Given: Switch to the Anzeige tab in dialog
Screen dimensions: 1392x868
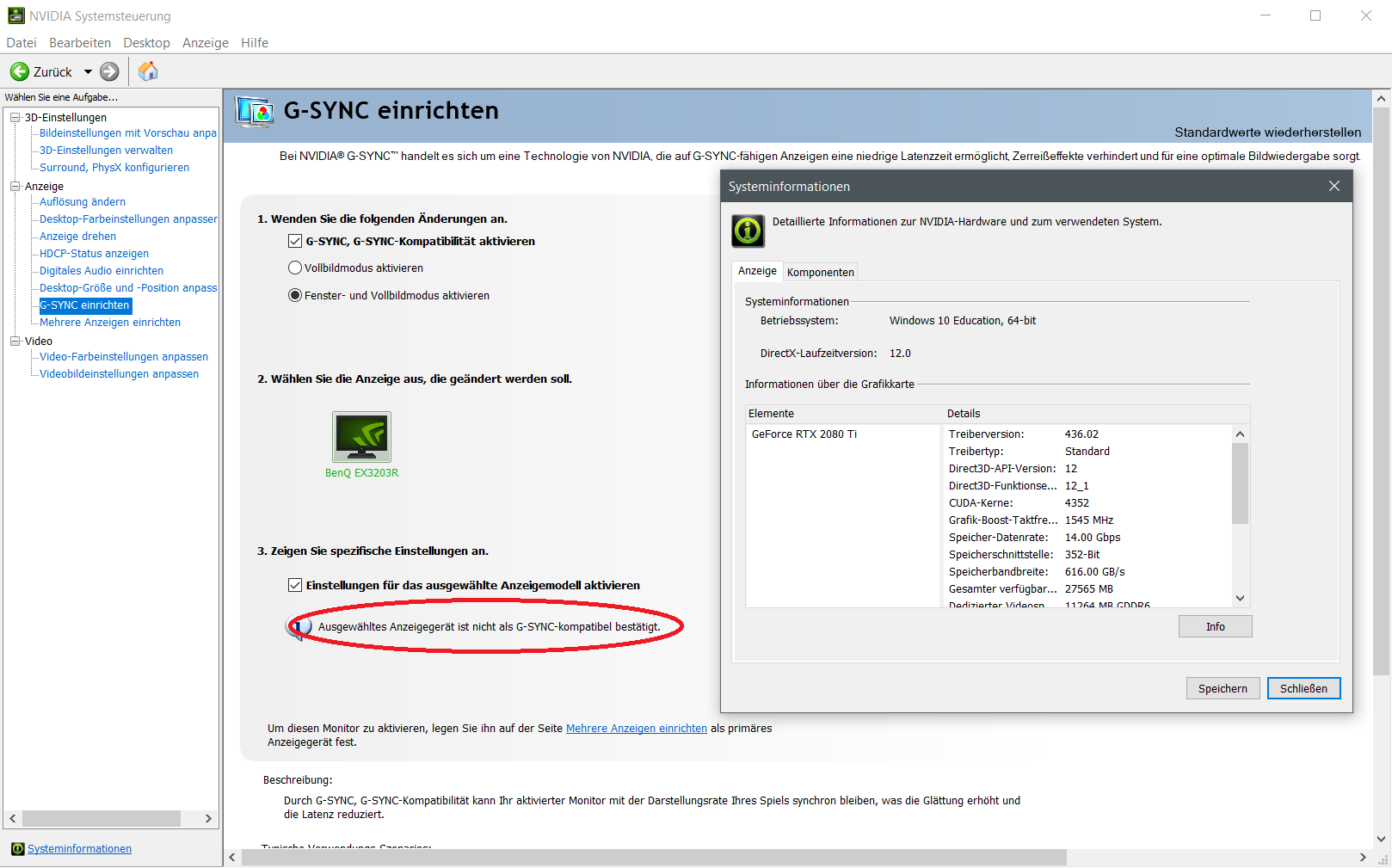Looking at the screenshot, I should click(x=757, y=271).
